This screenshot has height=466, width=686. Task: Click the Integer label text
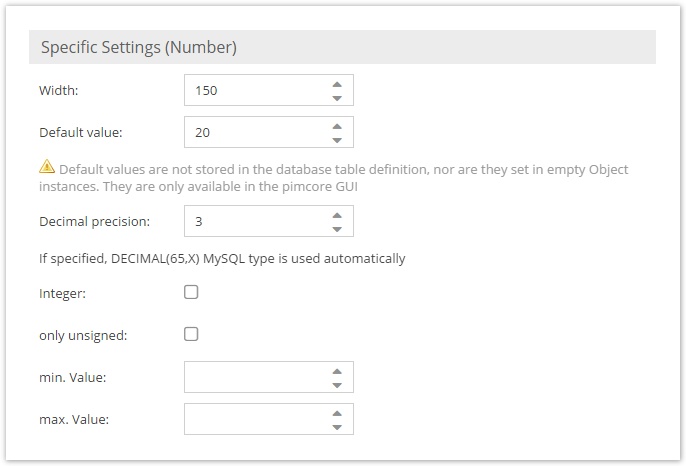(x=62, y=293)
